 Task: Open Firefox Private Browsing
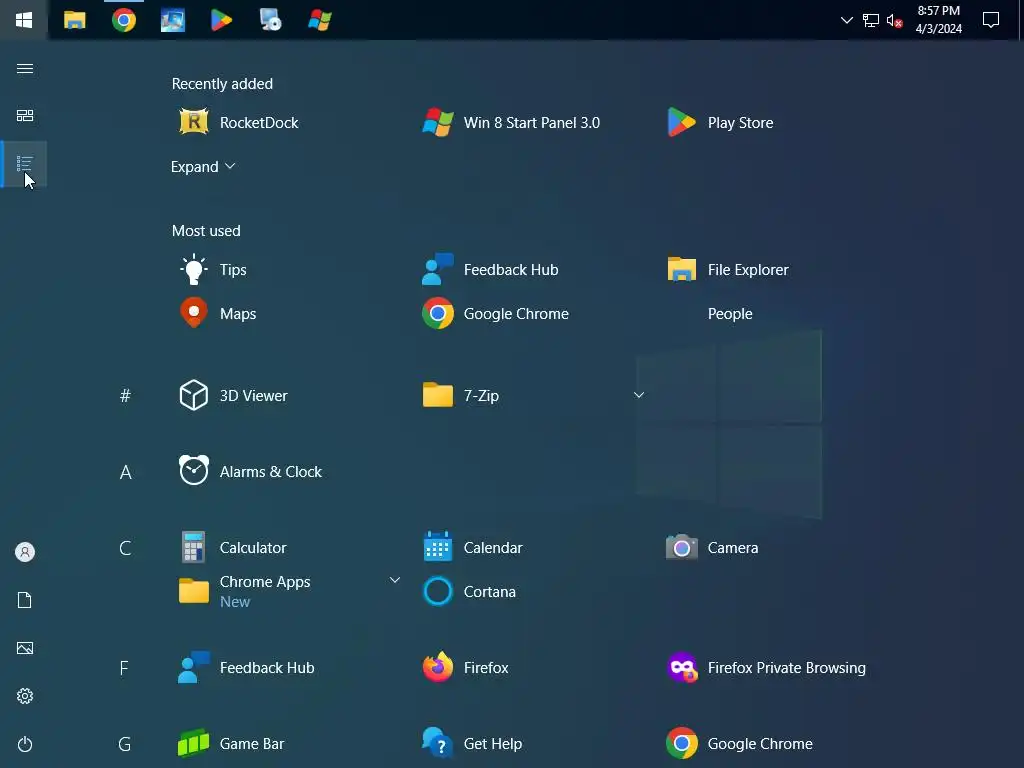click(x=767, y=667)
